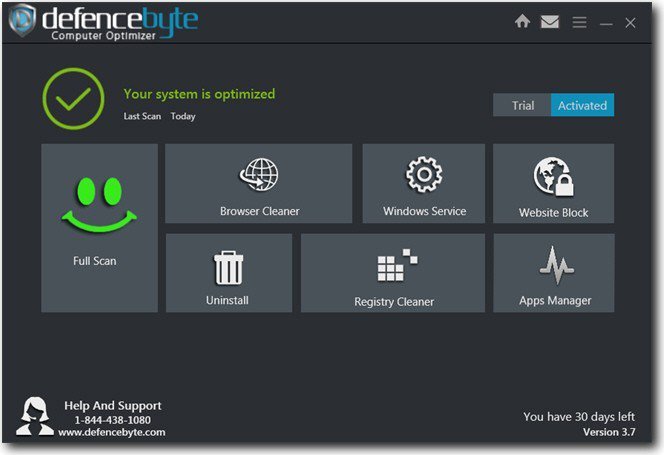Select the Uninstall label

pyautogui.click(x=227, y=300)
